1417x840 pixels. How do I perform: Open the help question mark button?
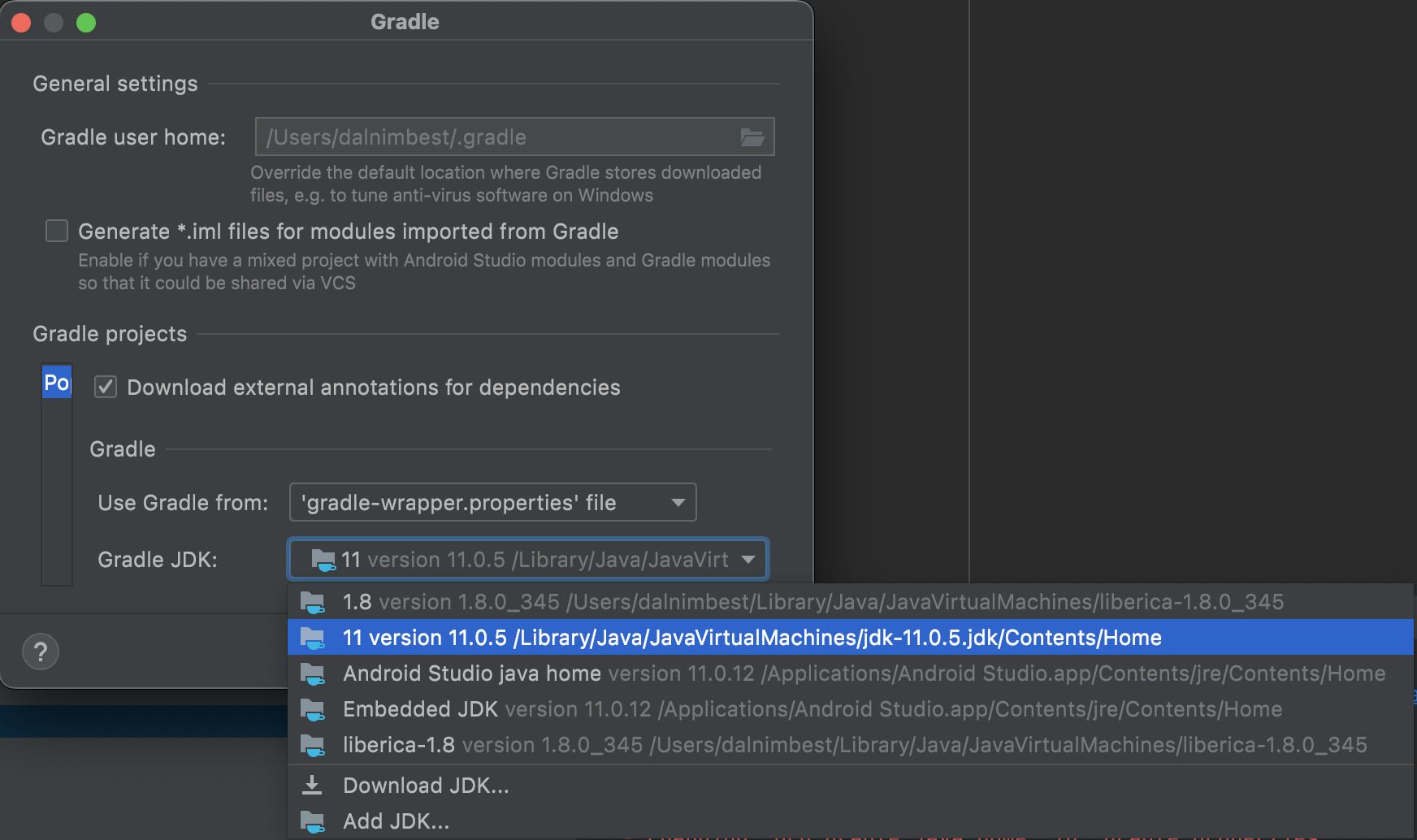point(41,652)
